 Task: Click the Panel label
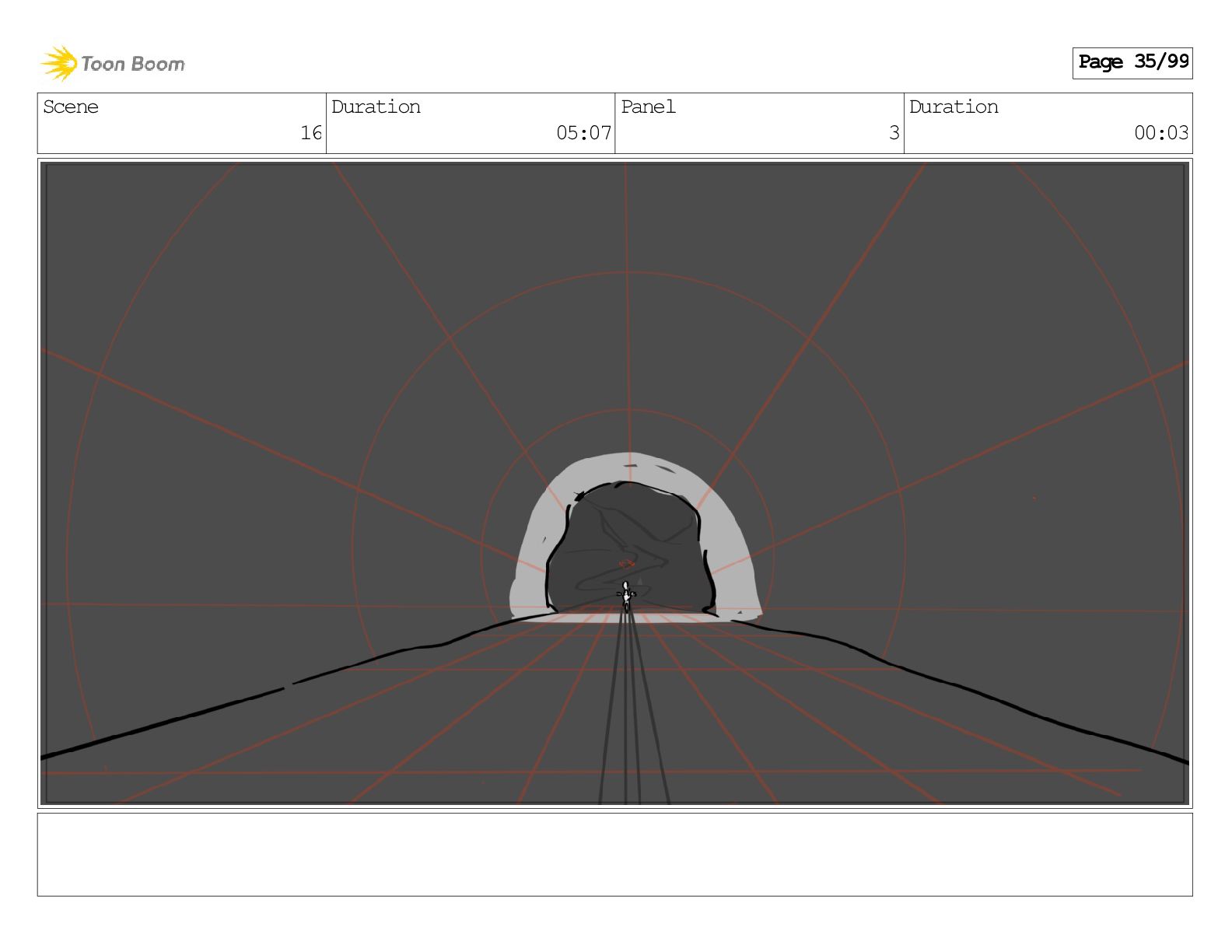pos(648,107)
